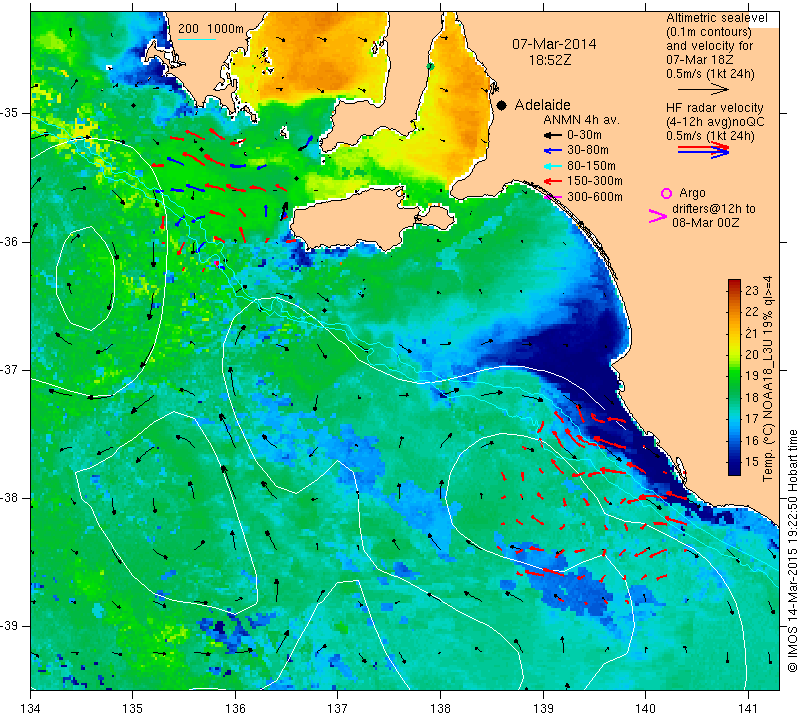Viewport: 800px width, 720px height.
Task: Click the '07-Mar-2014' date label
Action: click(554, 44)
